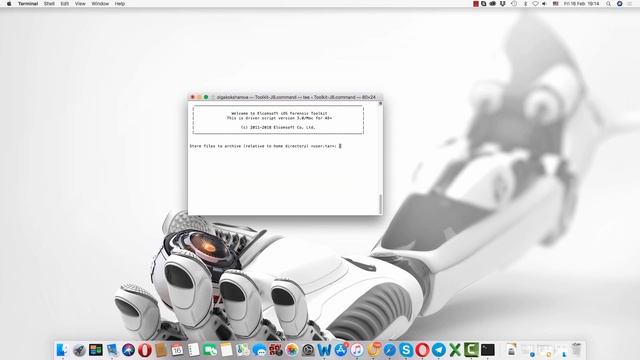Open Skype from the Dock
The width and height of the screenshot is (640, 360).
[406, 350]
